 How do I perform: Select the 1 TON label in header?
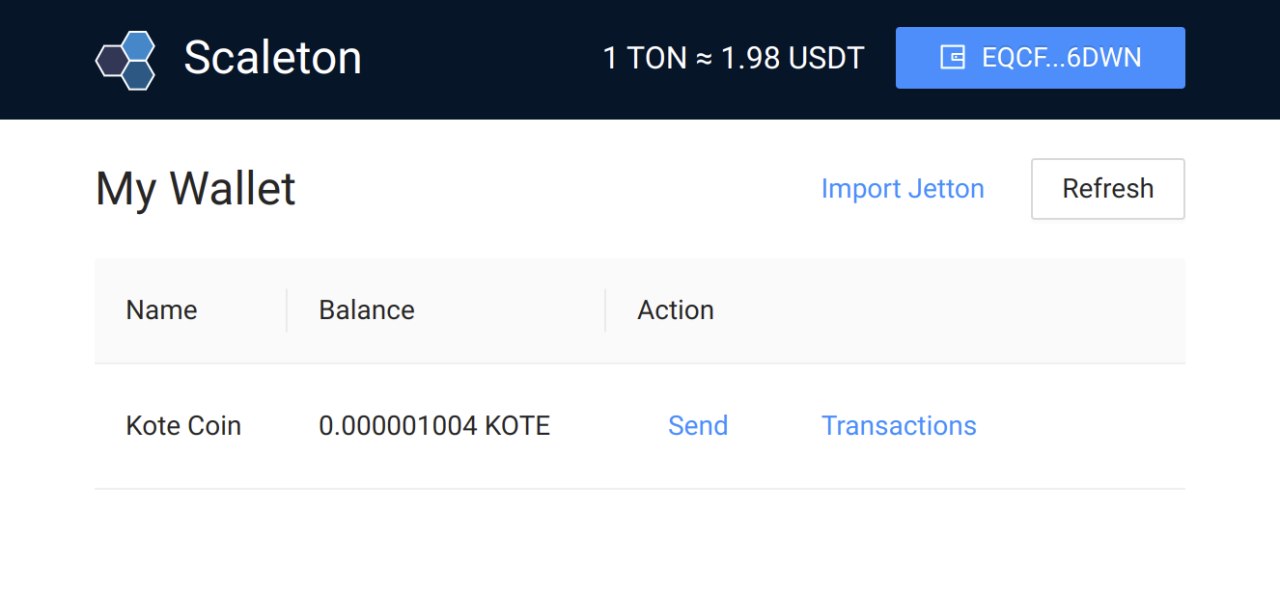pyautogui.click(x=645, y=58)
